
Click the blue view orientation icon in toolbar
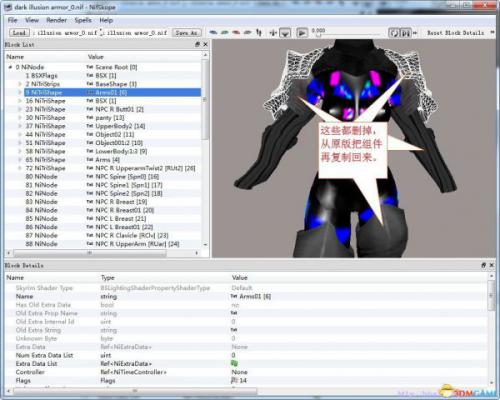tap(213, 32)
